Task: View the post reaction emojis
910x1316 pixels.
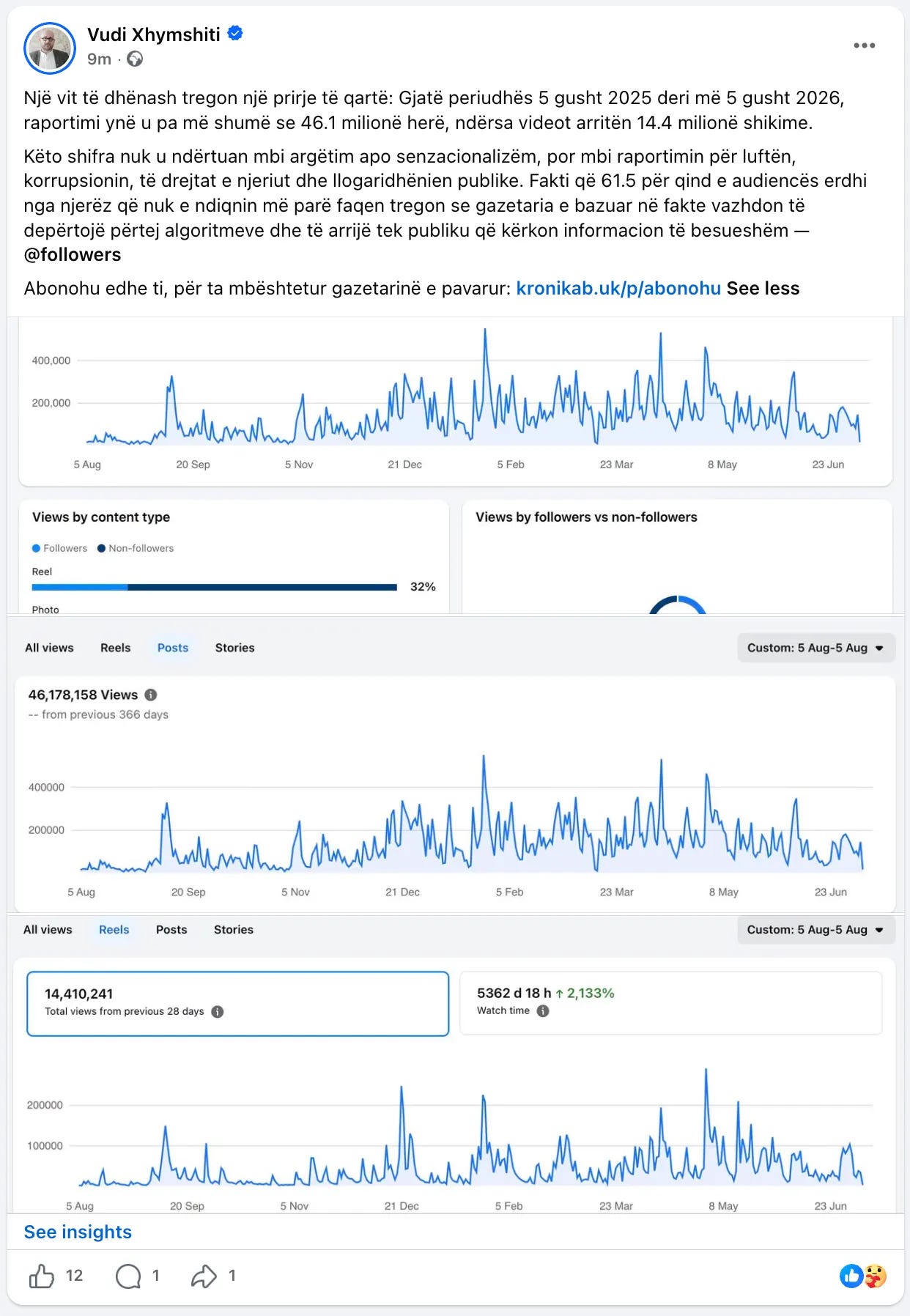Action: 863,1276
